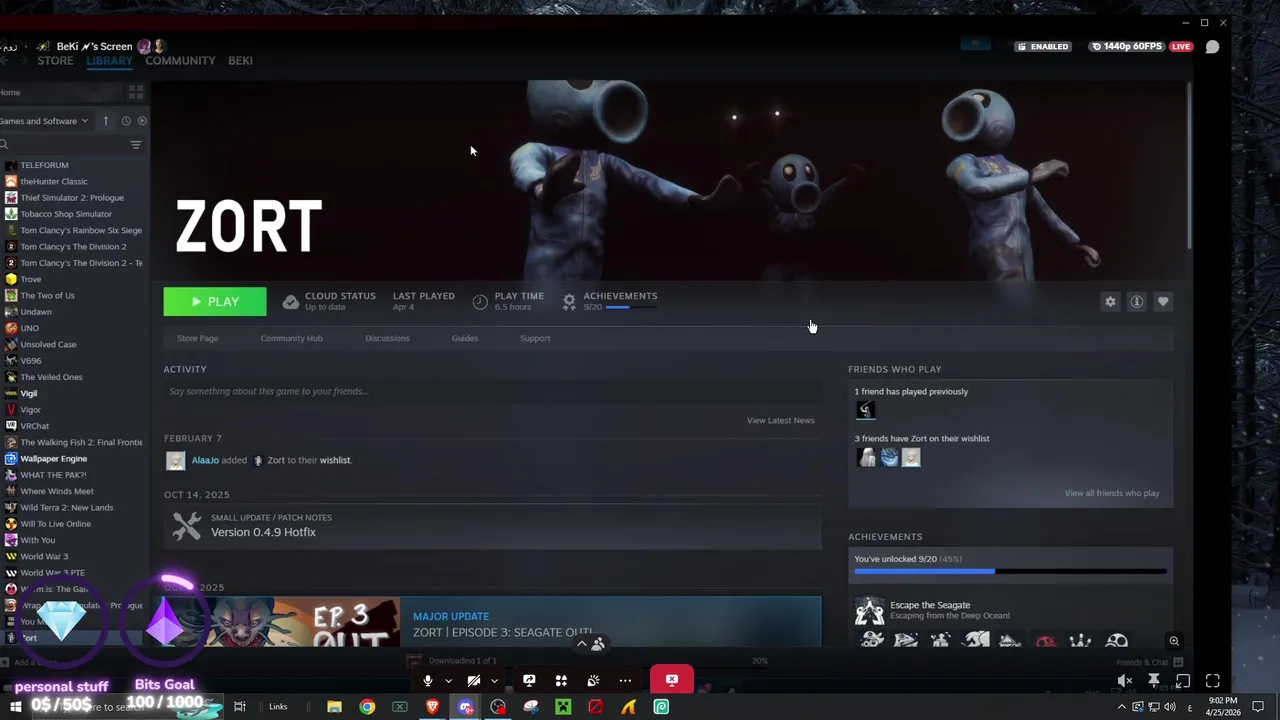Screen dimensions: 1280x720
Task: Click View all friends who play
Action: click(x=1112, y=493)
